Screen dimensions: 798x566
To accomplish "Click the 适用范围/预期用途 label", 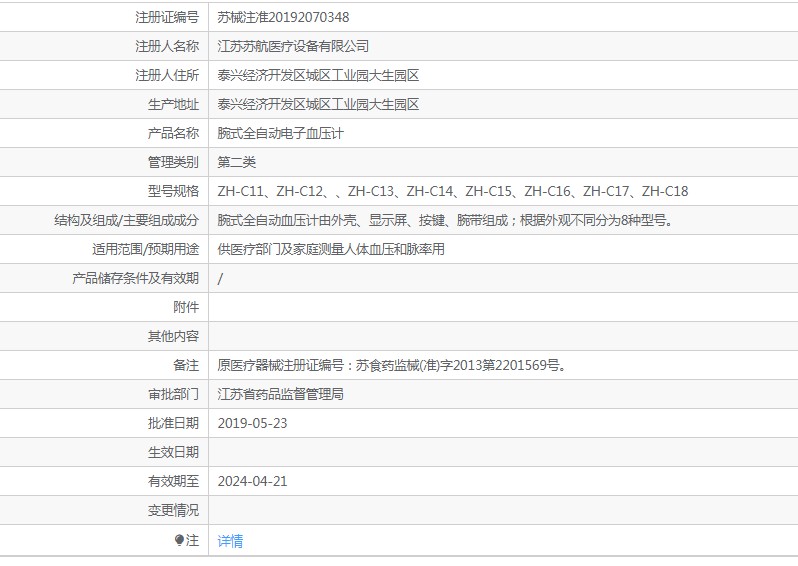I will [x=146, y=249].
